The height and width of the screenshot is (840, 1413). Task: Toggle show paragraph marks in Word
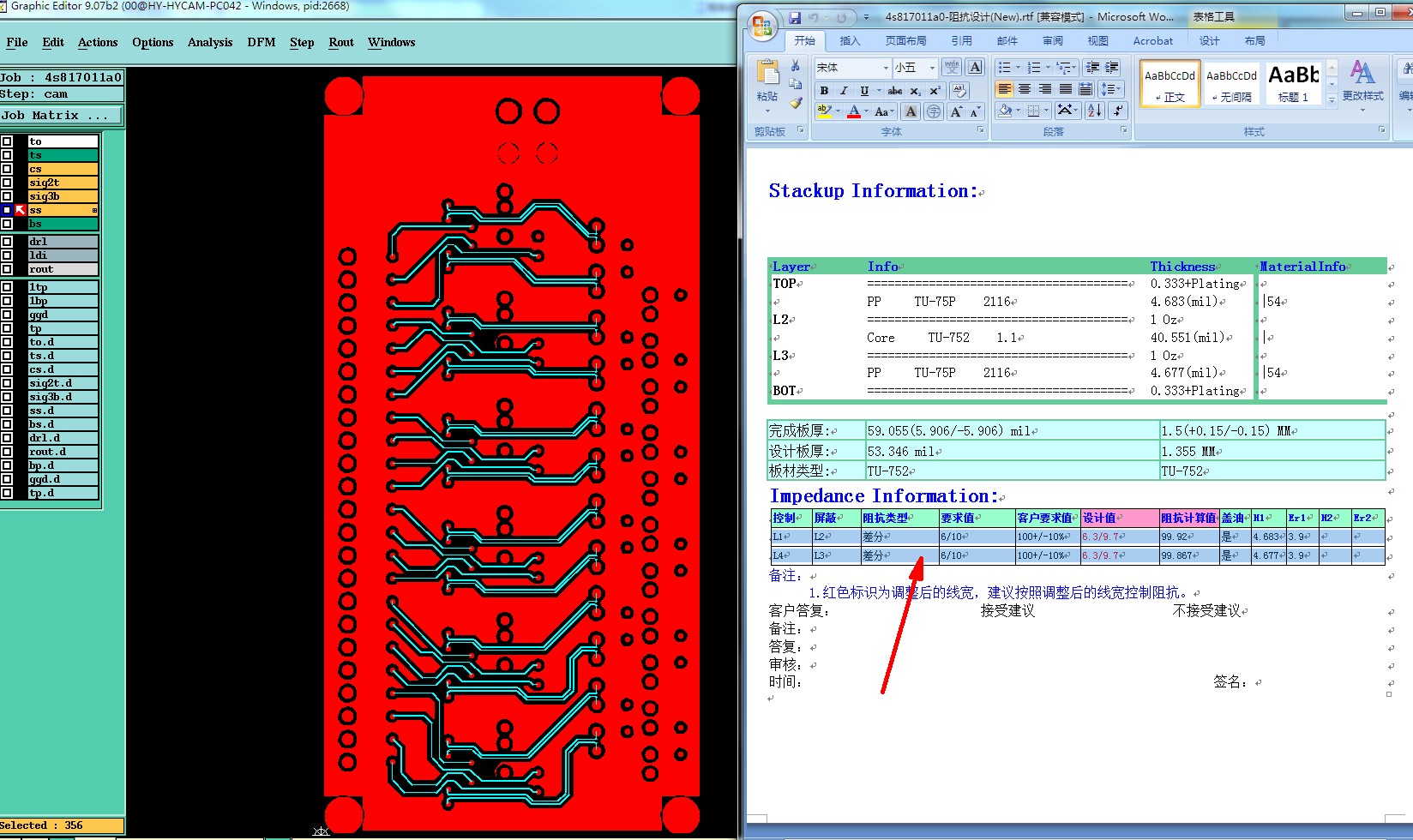coord(1117,111)
